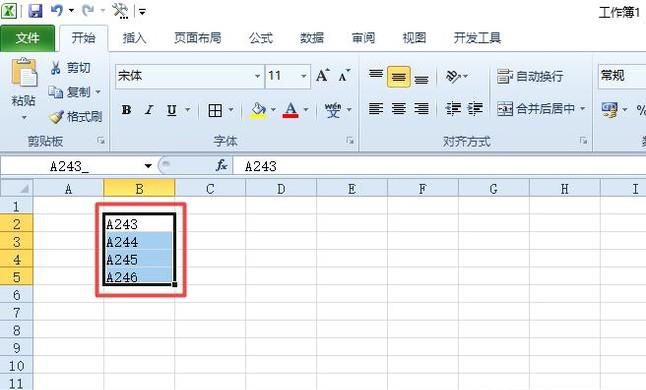Click the borders icon

pyautogui.click(x=215, y=110)
